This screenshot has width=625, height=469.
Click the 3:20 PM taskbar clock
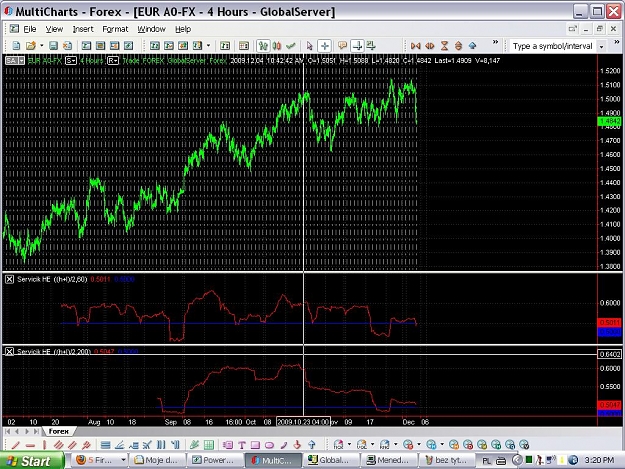click(599, 461)
